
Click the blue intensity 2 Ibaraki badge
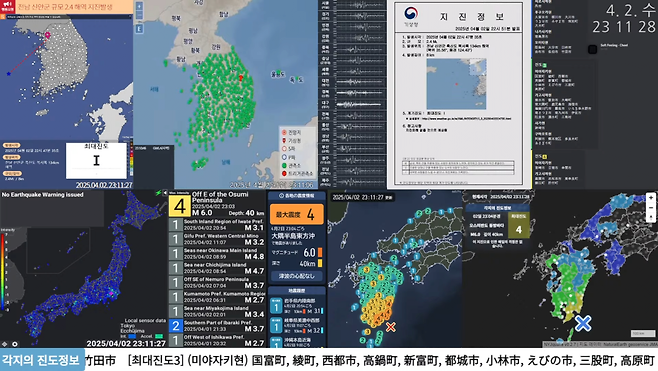(x=176, y=325)
